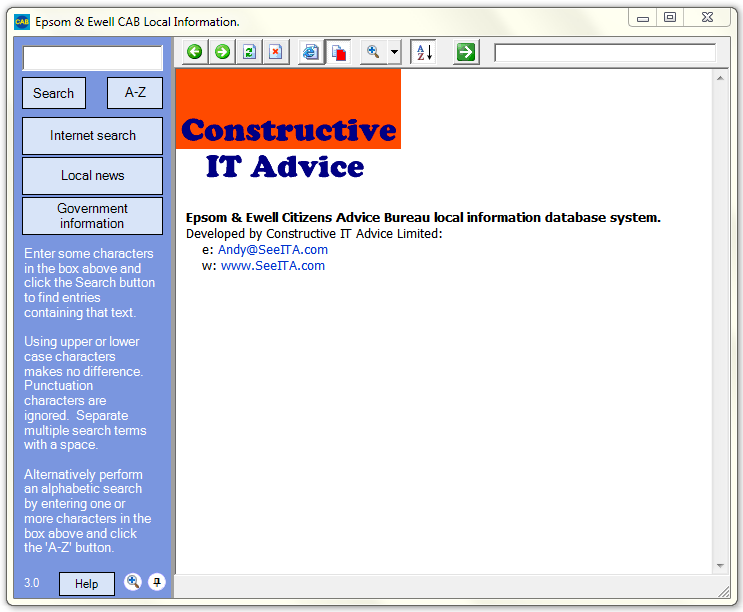Click the version number 3.0 text

(x=32, y=583)
